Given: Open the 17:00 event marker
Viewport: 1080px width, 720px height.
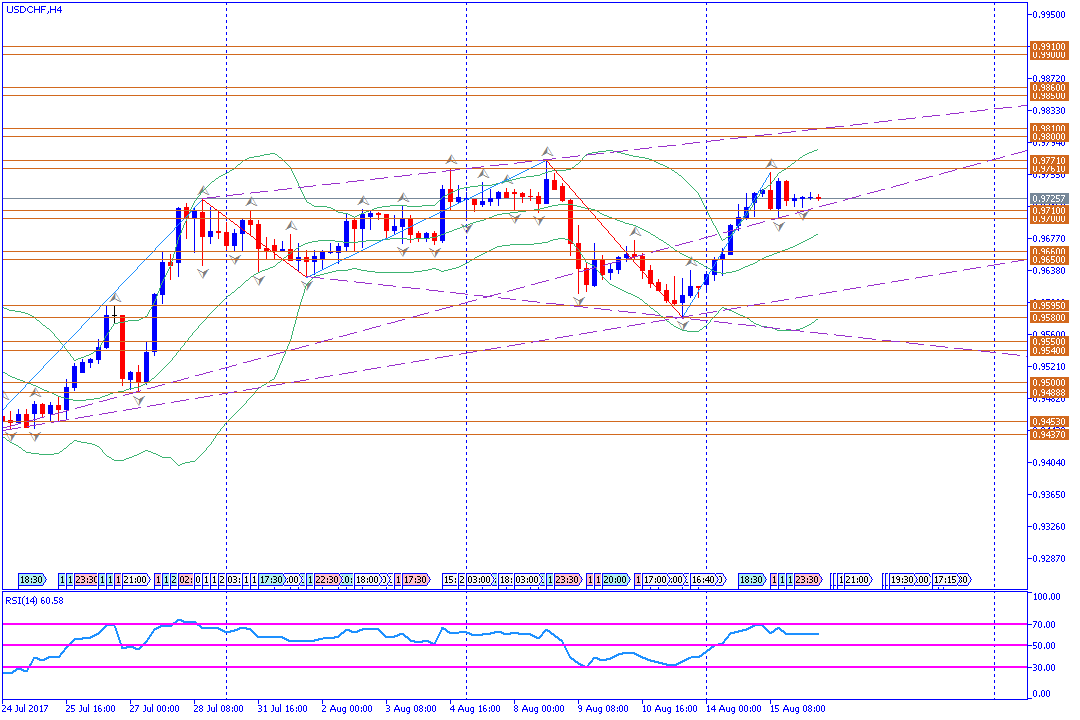Looking at the screenshot, I should tap(656, 579).
